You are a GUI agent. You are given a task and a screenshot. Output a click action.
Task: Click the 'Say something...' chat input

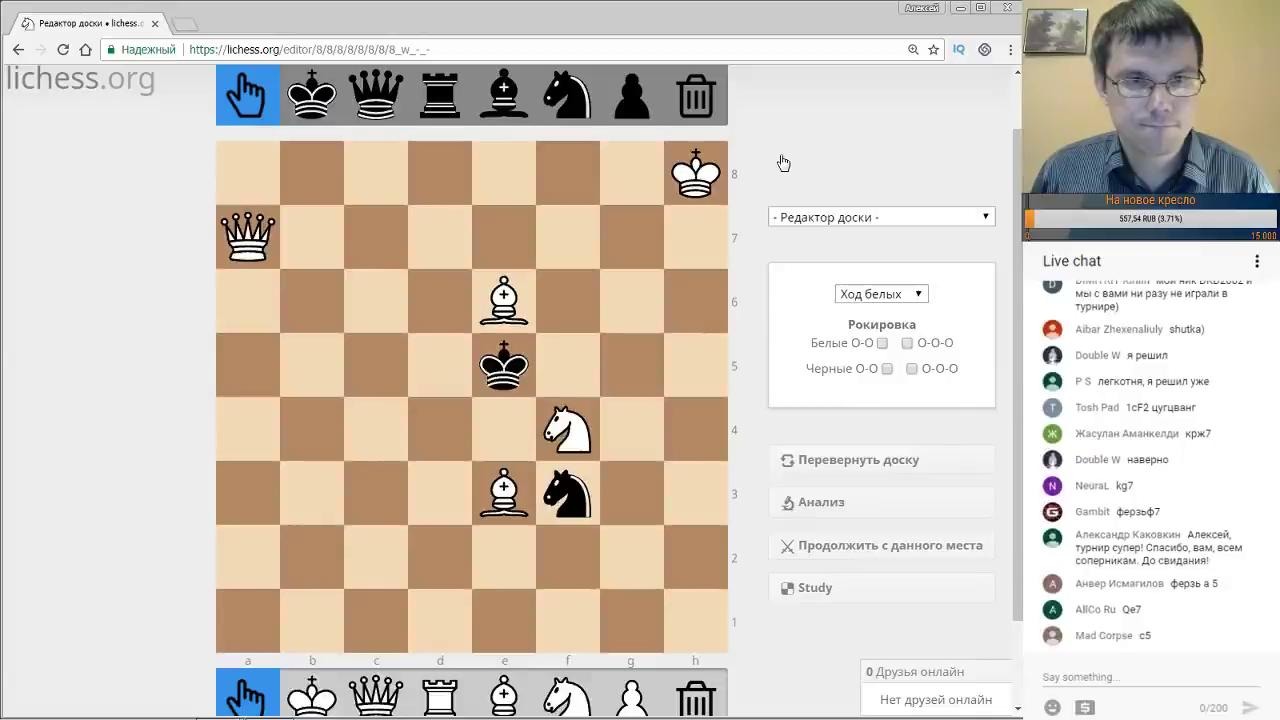coord(1140,677)
